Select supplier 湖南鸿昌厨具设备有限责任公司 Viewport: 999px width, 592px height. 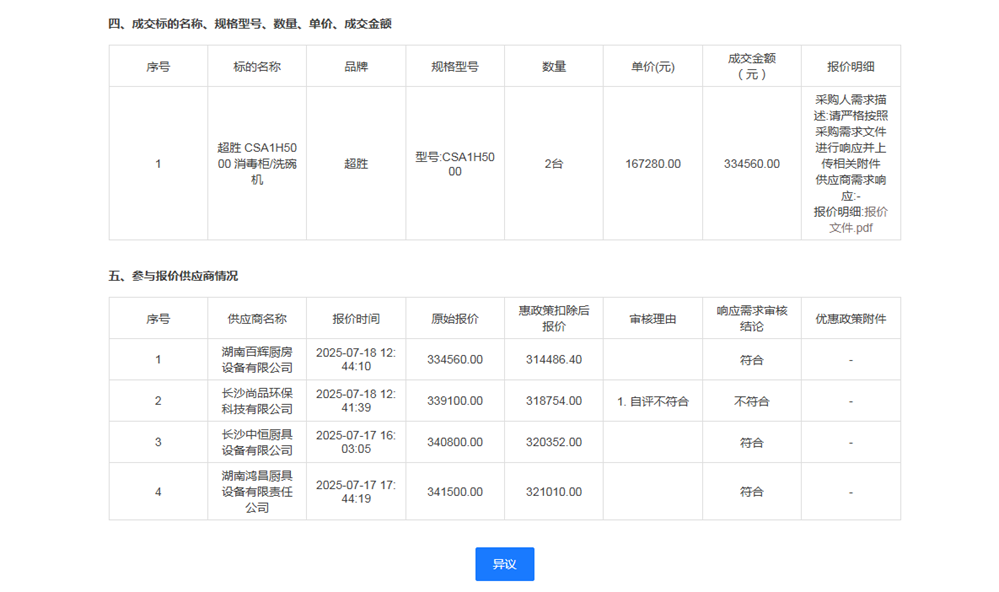pos(257,491)
